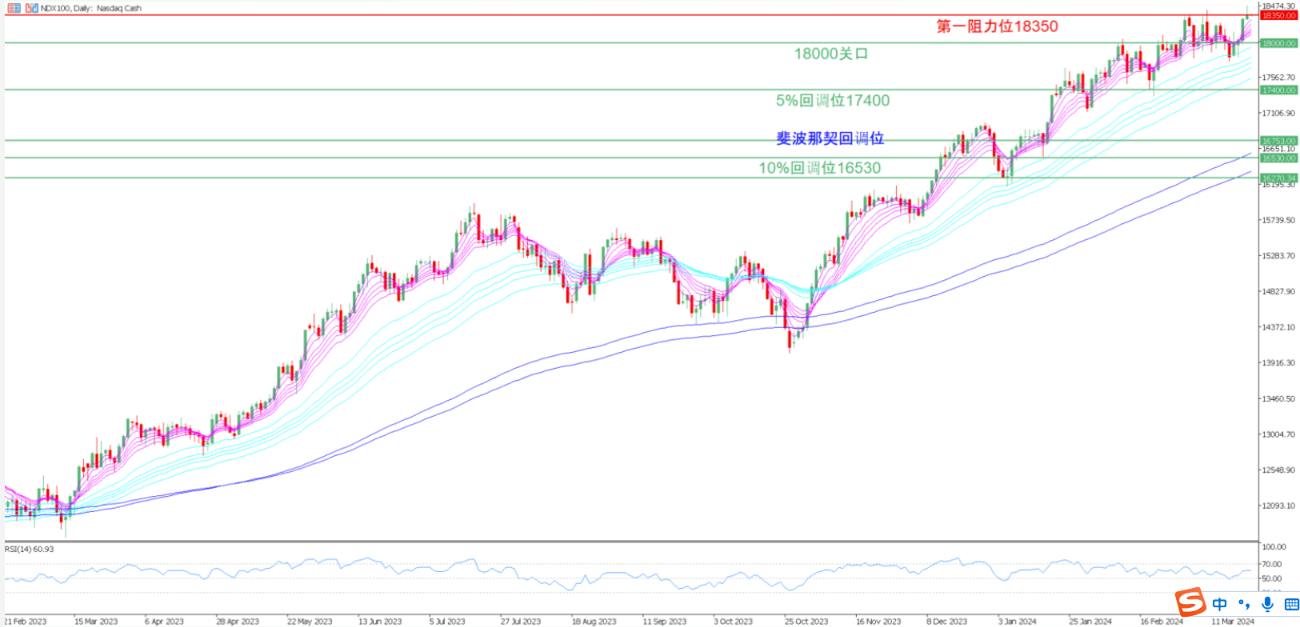Viewport: 1300px width, 627px height.
Task: Click the chart trade icon beside NDX100 title
Action: click(x=32, y=8)
